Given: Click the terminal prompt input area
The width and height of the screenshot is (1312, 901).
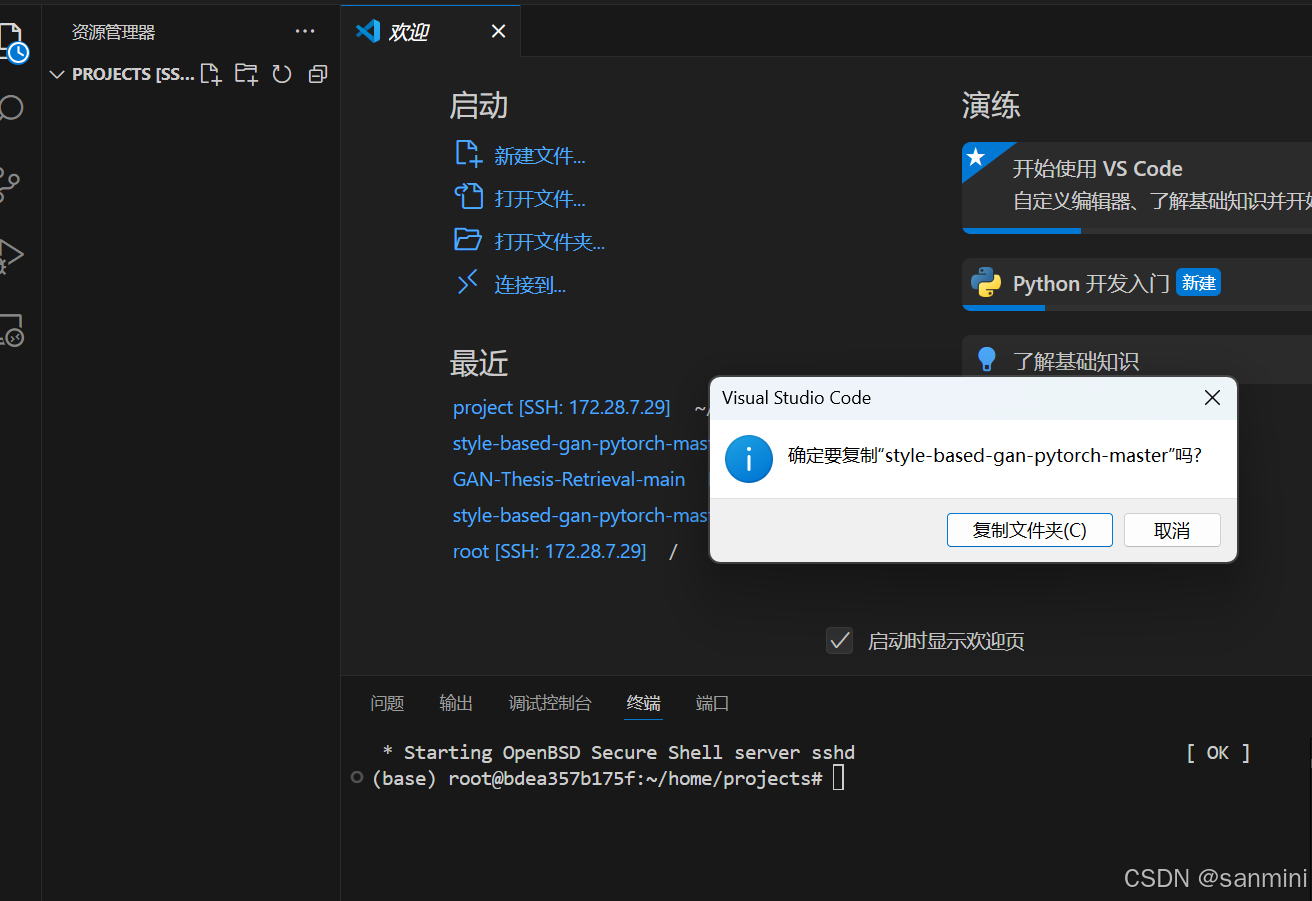Looking at the screenshot, I should pyautogui.click(x=838, y=778).
